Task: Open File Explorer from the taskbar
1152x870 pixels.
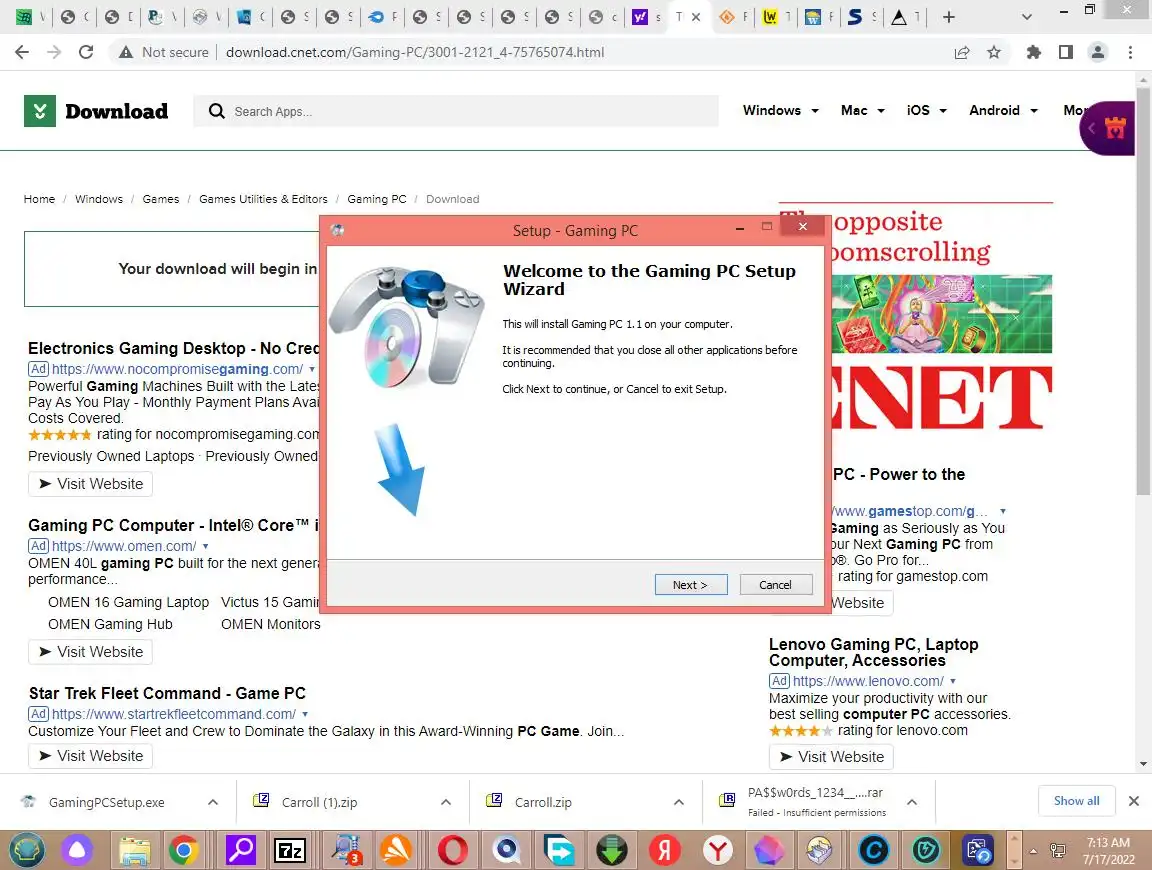Action: [x=134, y=851]
